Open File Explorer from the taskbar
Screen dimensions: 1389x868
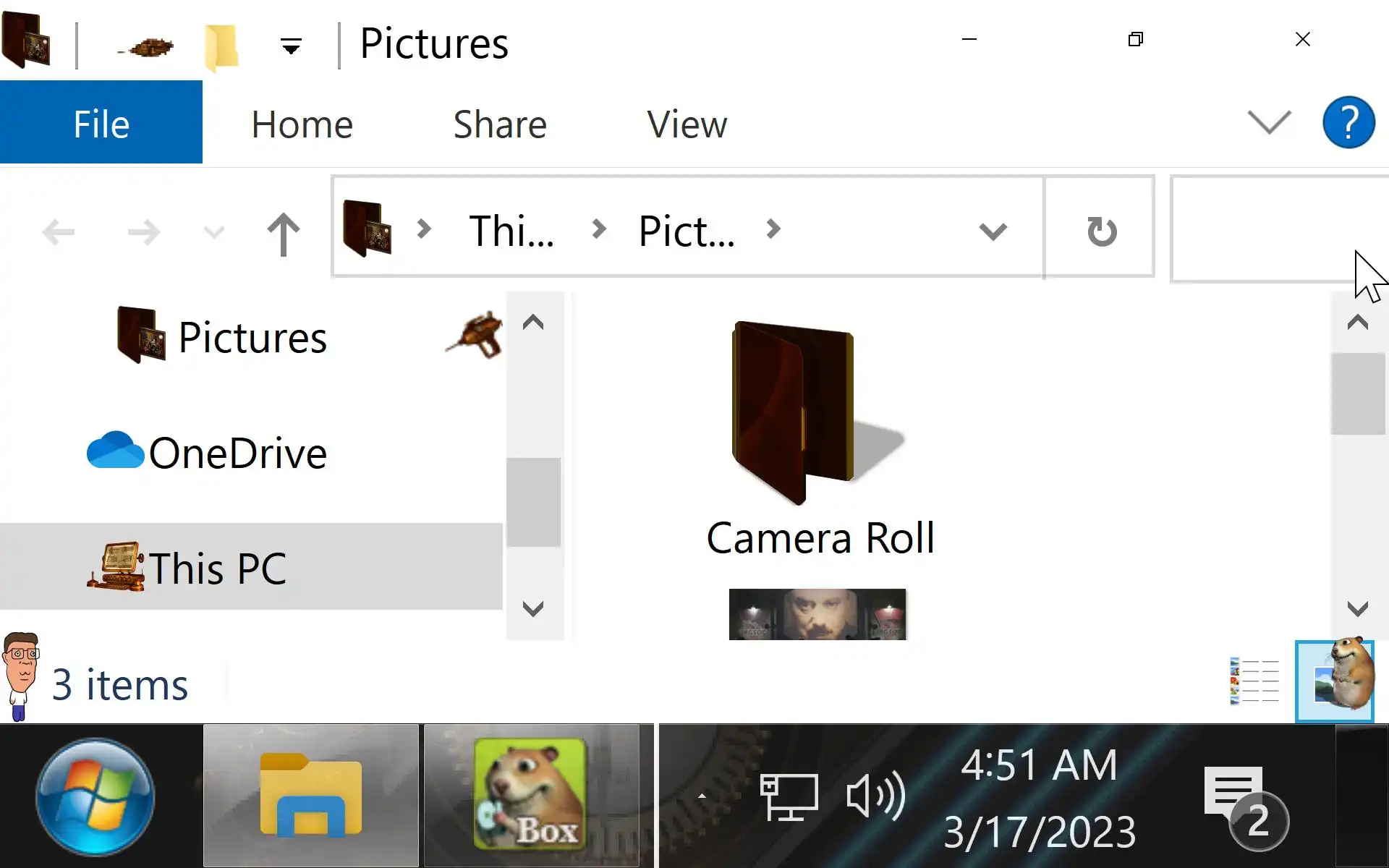coord(311,795)
